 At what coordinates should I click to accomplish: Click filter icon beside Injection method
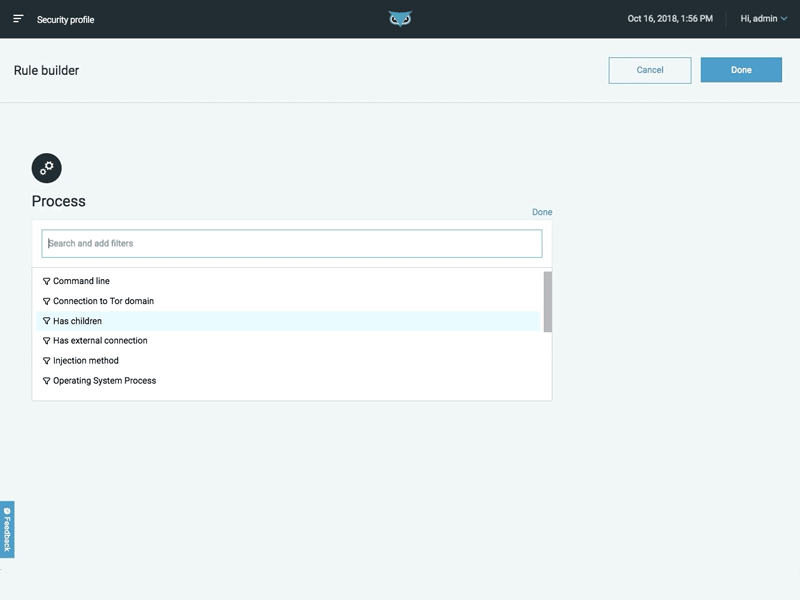(46, 361)
